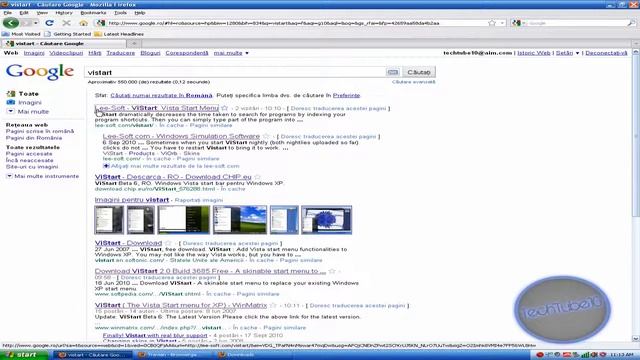Open the Help menu
Screen dimensions: 640x360
pyautogui.click(x=140, y=13)
